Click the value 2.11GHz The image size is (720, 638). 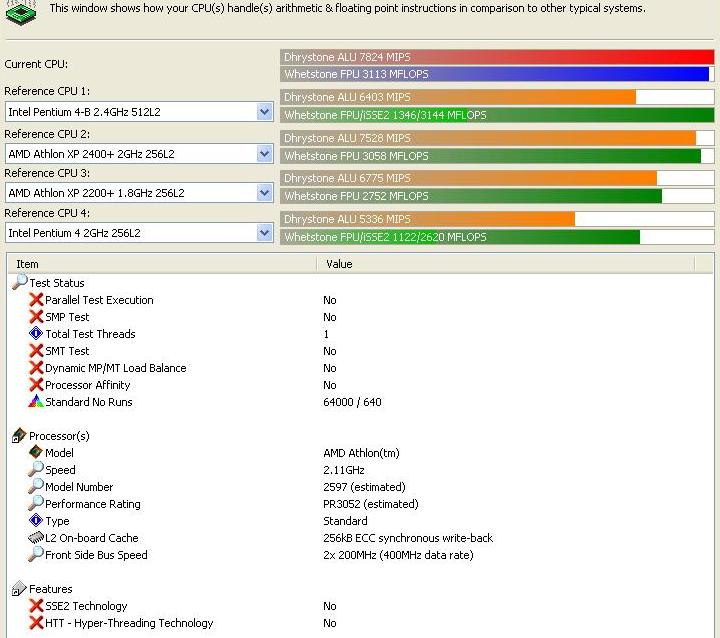(344, 470)
